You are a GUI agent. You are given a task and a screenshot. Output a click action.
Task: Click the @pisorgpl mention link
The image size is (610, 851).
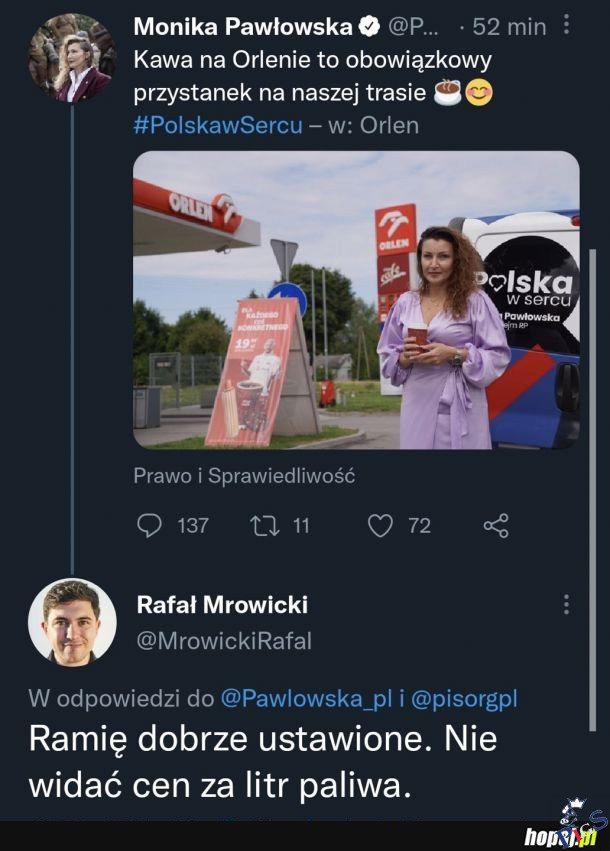pos(468,698)
